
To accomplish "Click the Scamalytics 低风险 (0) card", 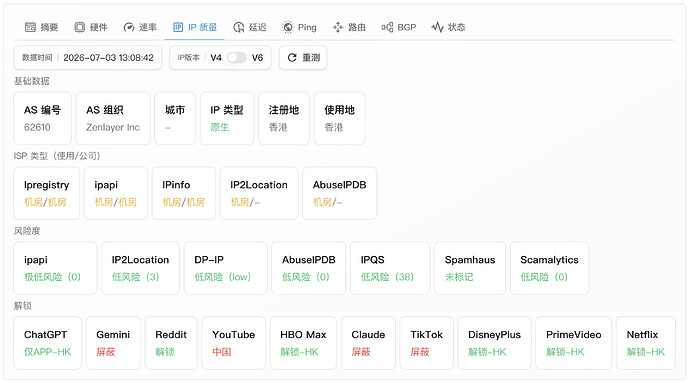I will tap(550, 268).
